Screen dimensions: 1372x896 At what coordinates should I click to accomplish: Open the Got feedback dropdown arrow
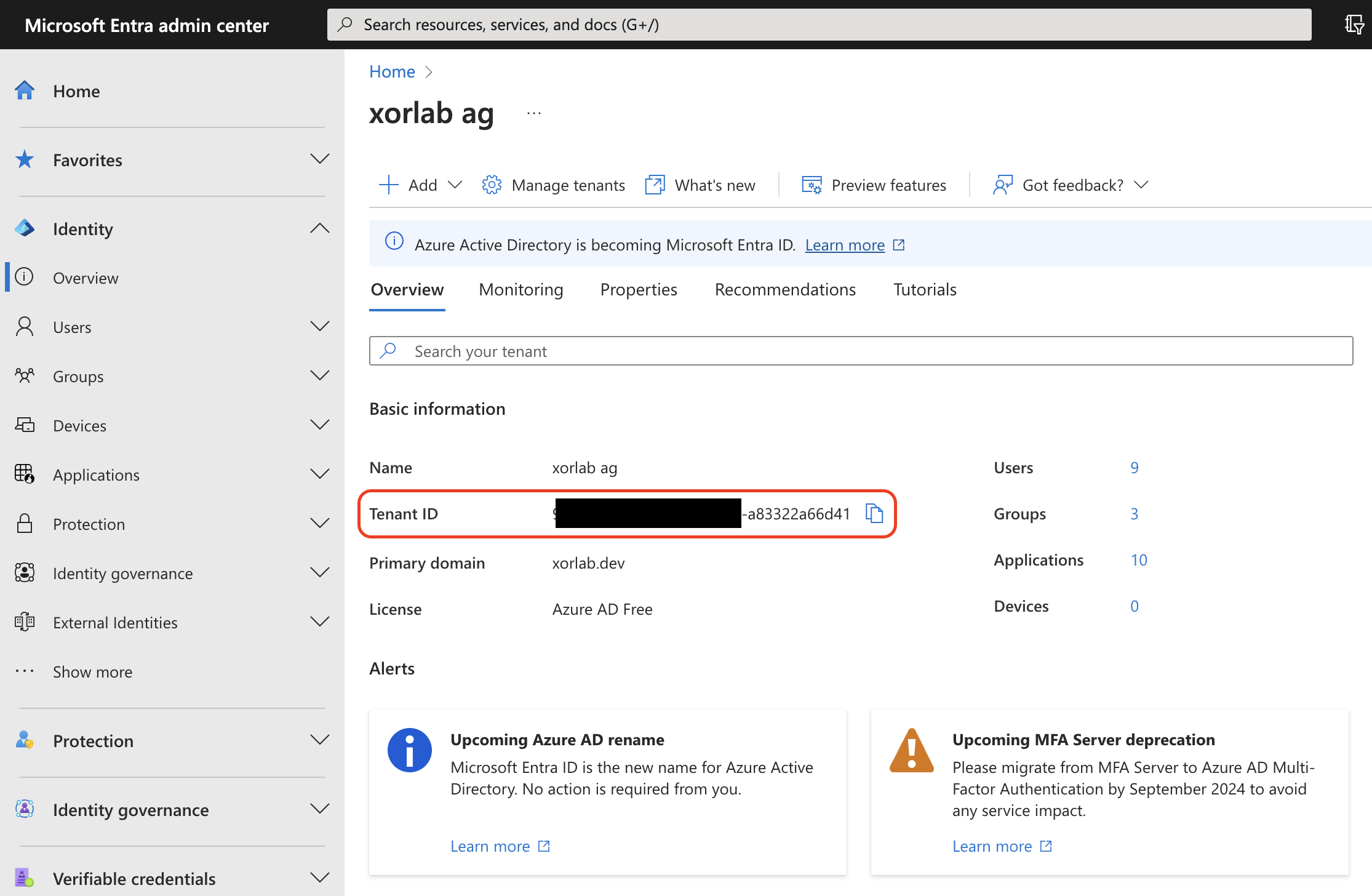pyautogui.click(x=1141, y=185)
